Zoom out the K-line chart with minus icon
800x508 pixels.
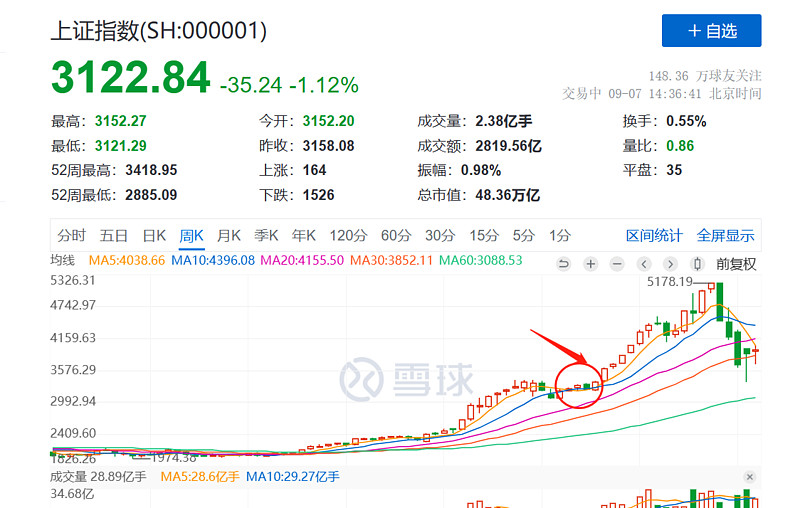617,264
